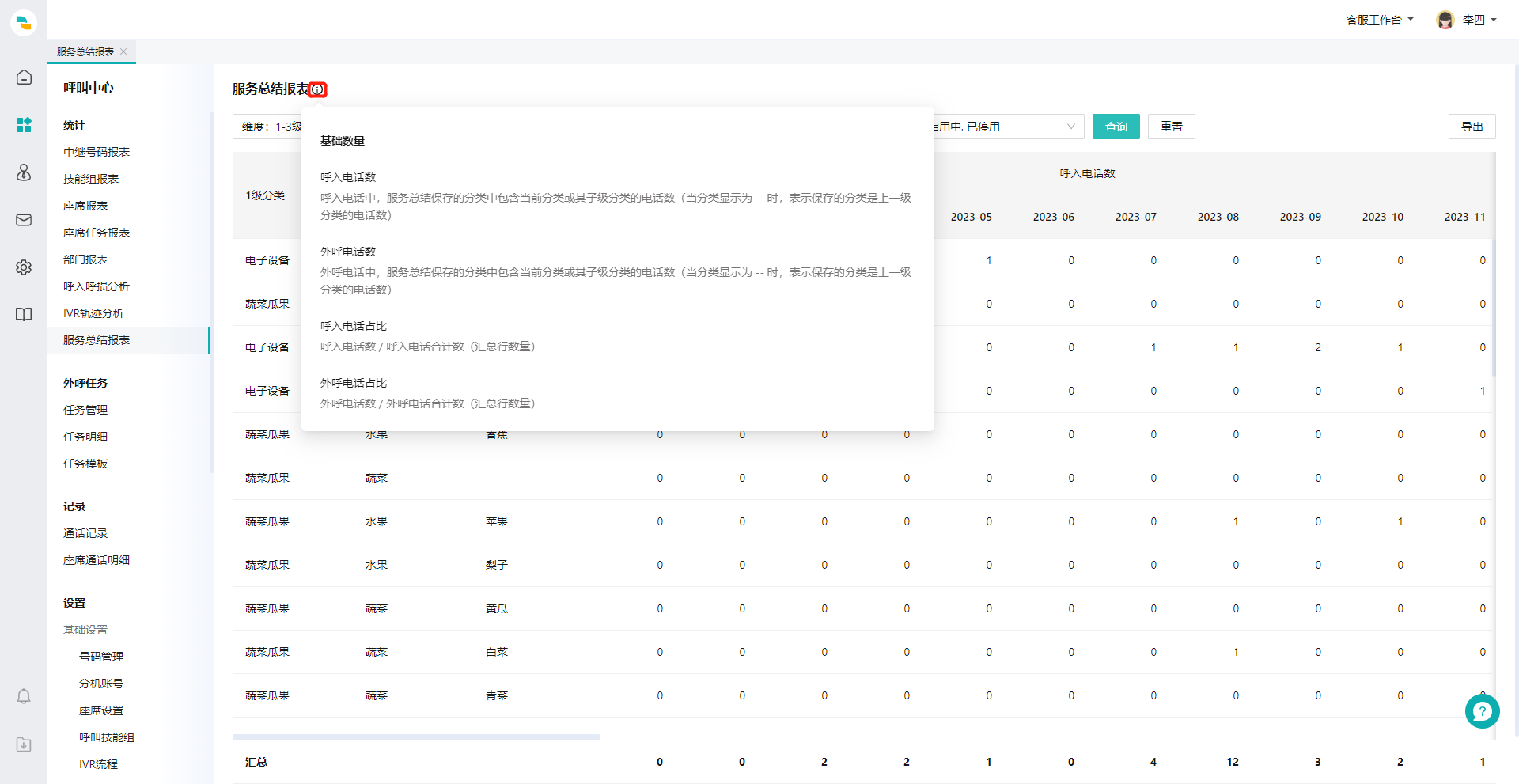The width and height of the screenshot is (1519, 784).
Task: Click 呼入电话占比 heading in tooltip
Action: coord(354,326)
